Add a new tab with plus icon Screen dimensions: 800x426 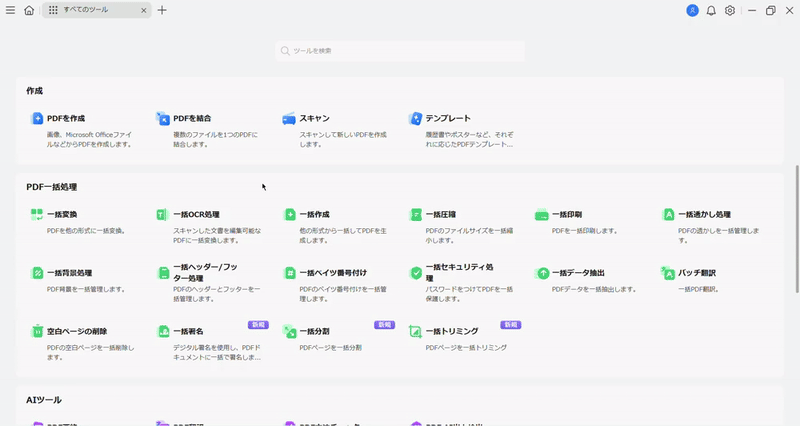[162, 10]
